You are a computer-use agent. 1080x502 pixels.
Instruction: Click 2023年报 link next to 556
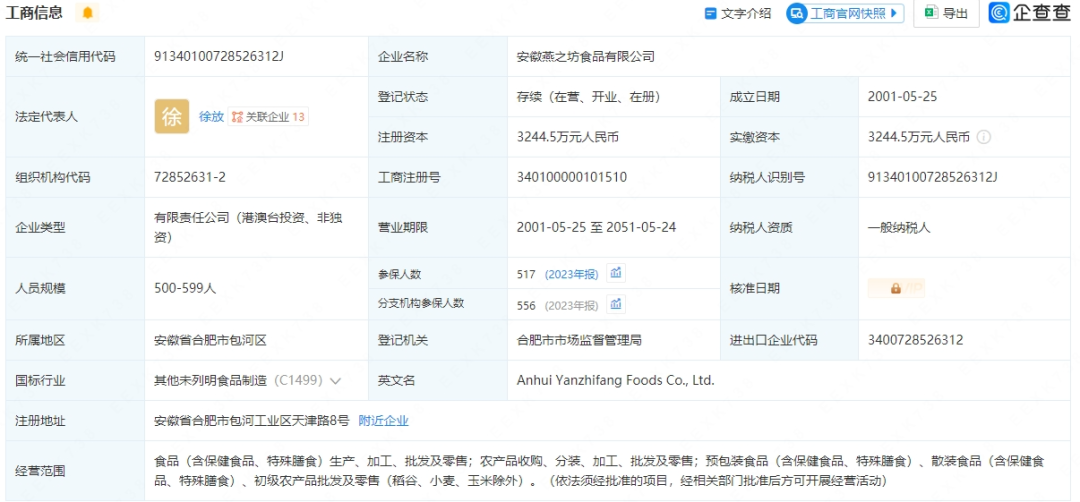tap(572, 305)
